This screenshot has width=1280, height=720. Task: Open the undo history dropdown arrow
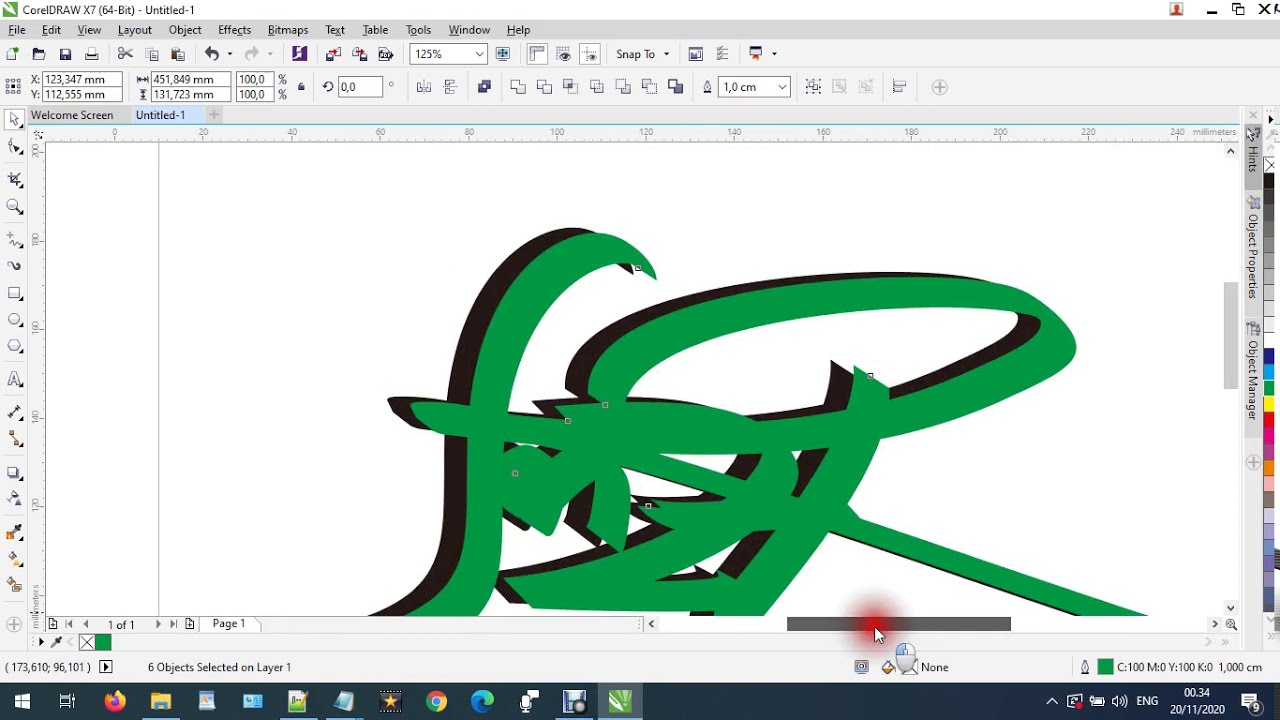[229, 54]
